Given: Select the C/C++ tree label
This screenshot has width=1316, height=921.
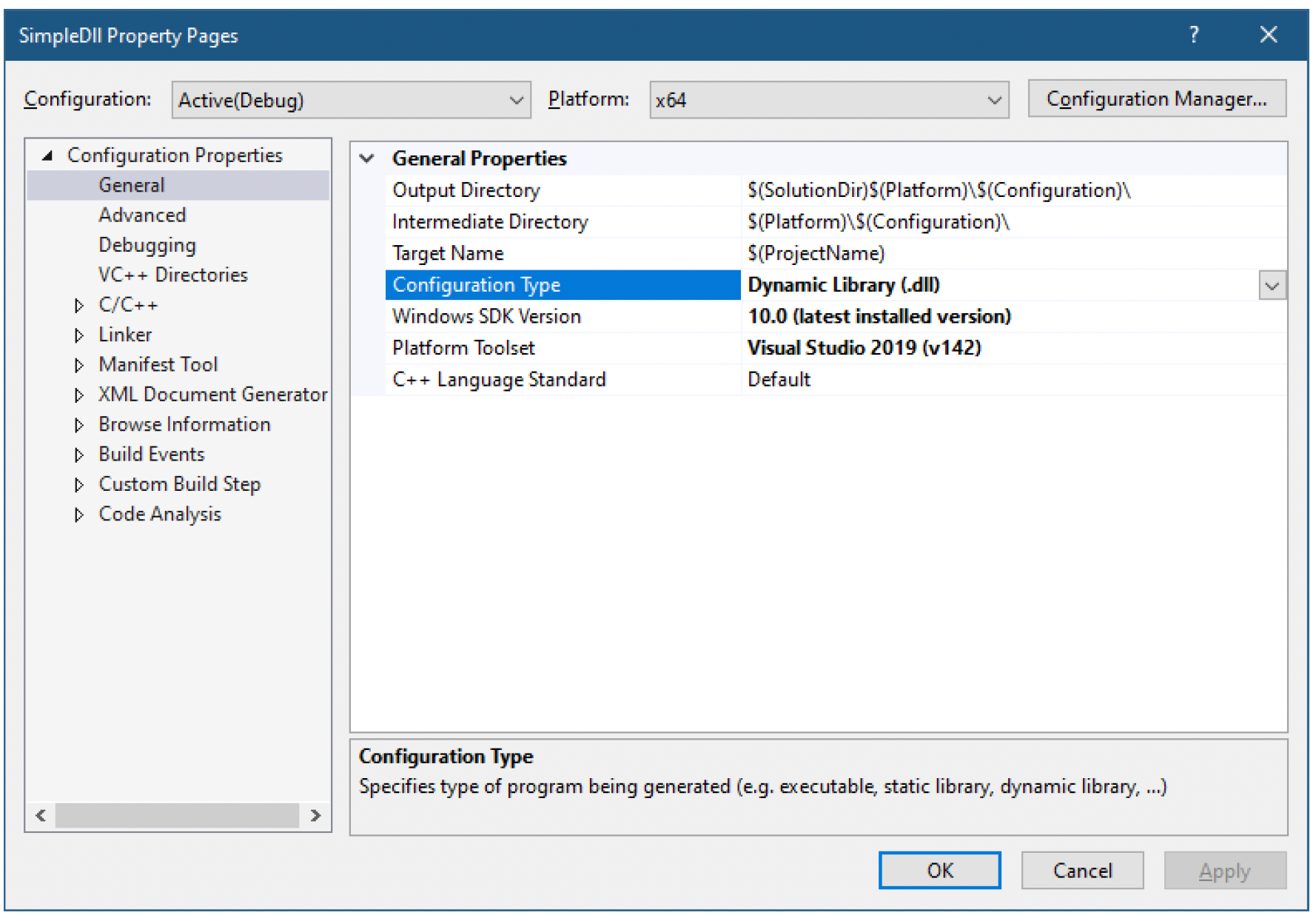Looking at the screenshot, I should coord(128,304).
